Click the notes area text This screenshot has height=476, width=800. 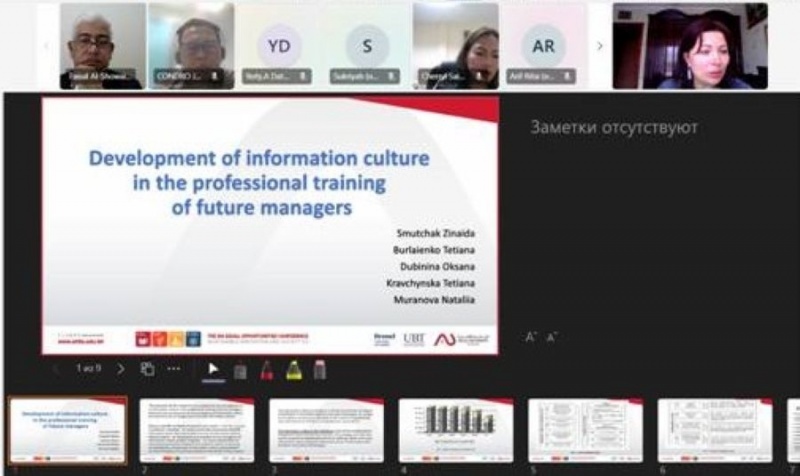tap(613, 127)
